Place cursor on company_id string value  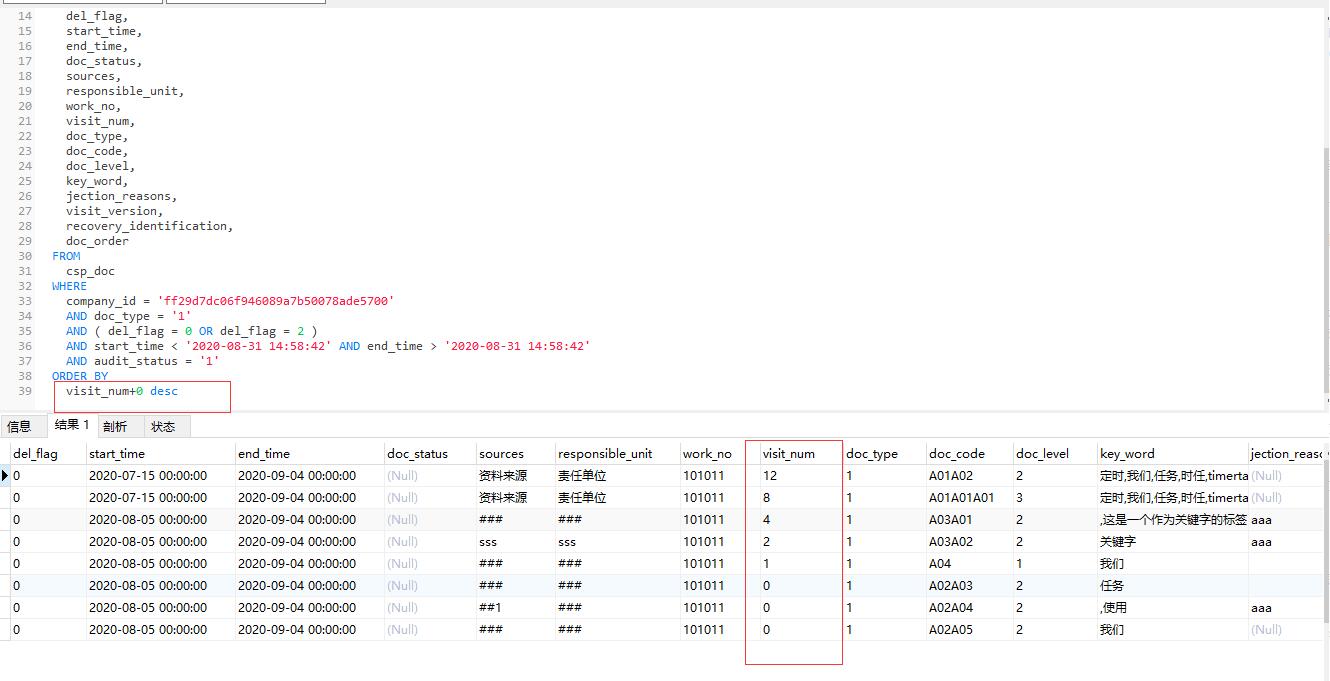click(275, 301)
